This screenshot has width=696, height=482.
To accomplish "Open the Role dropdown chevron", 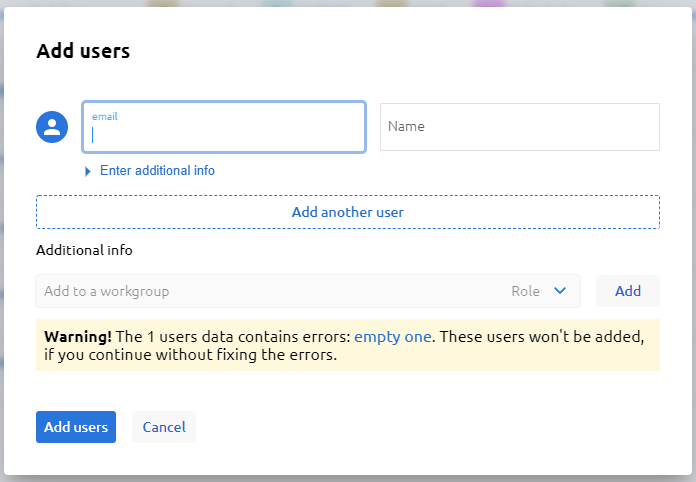I will click(560, 291).
